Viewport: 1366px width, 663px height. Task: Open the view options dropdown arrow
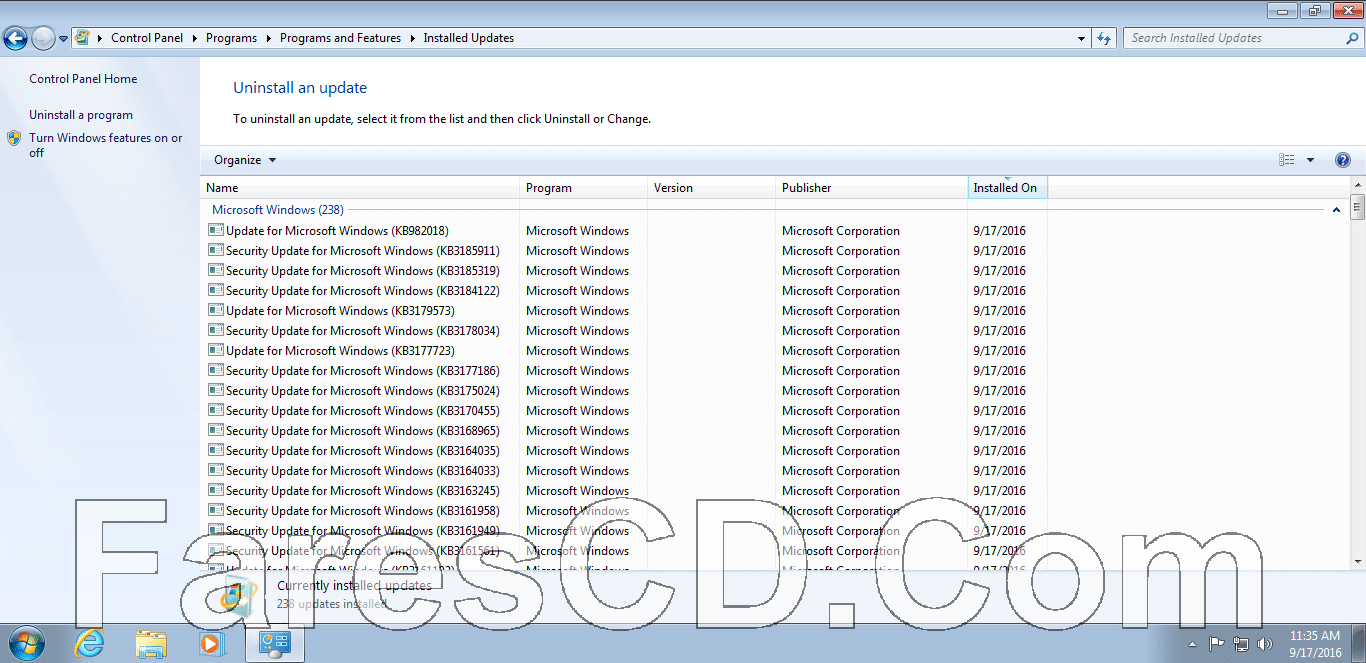[x=1311, y=160]
